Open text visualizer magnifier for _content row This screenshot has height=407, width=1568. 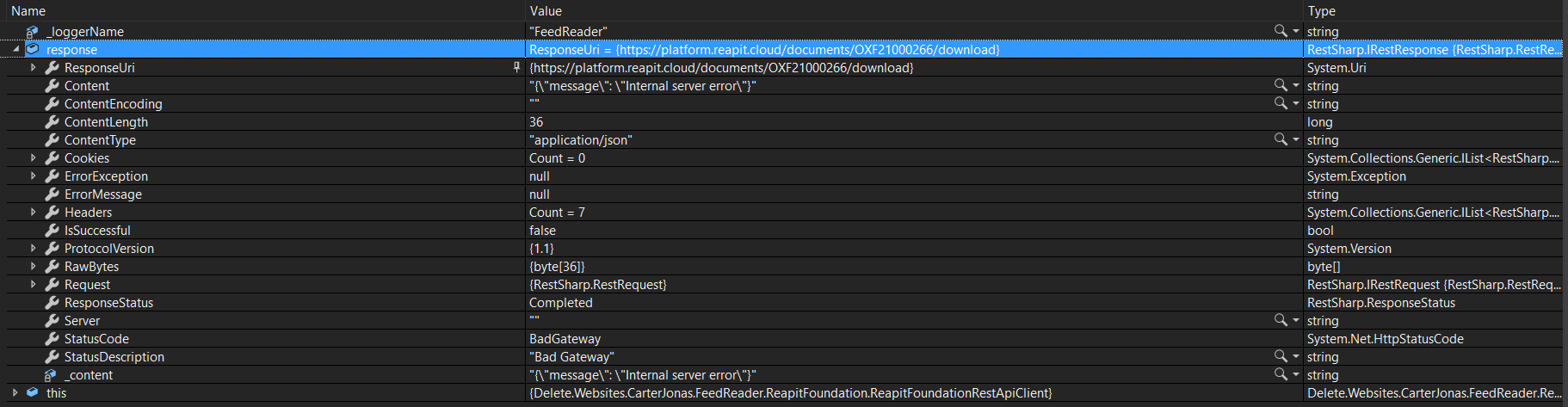(x=1281, y=374)
